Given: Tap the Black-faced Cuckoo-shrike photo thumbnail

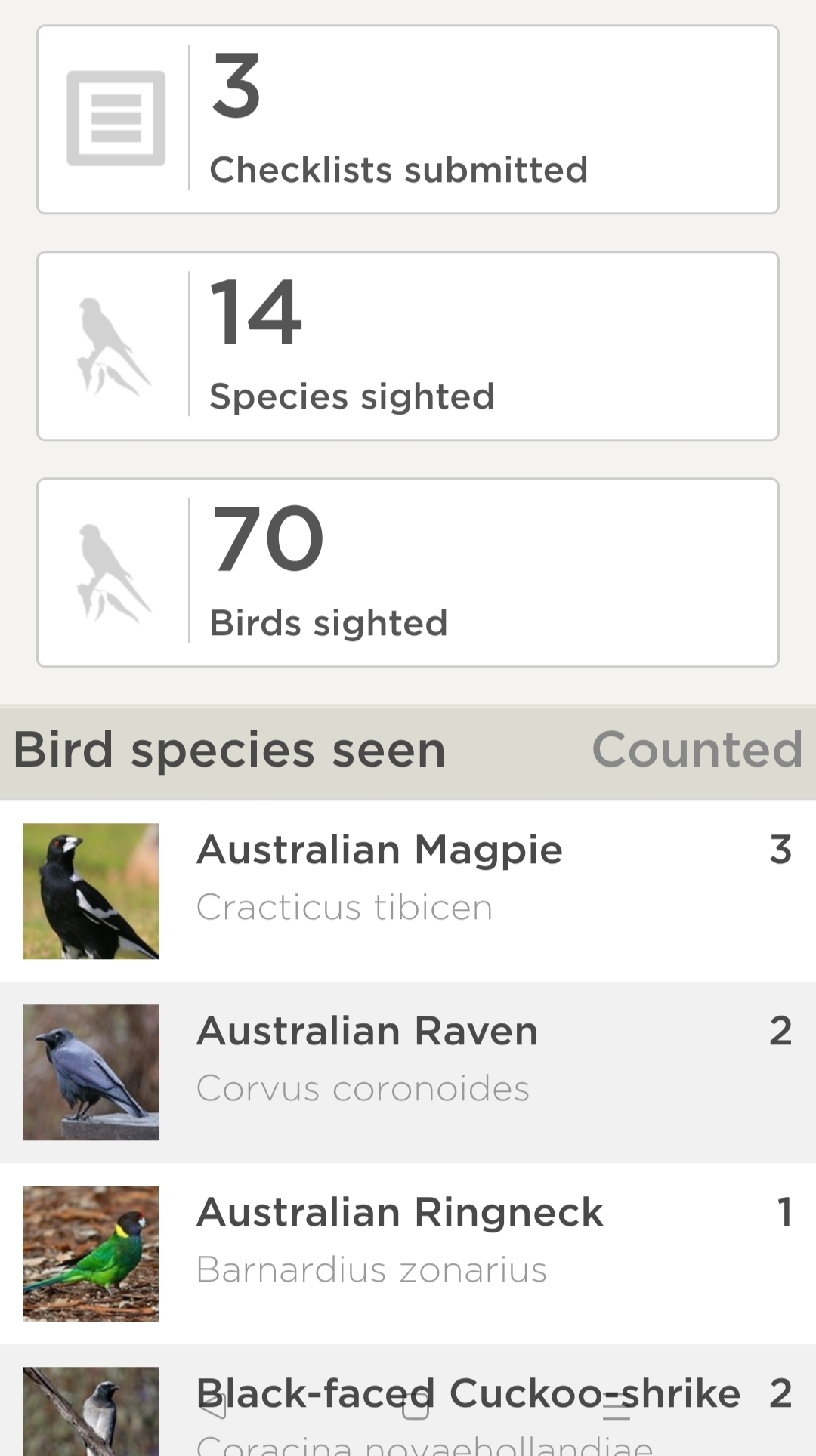Looking at the screenshot, I should [x=91, y=1412].
